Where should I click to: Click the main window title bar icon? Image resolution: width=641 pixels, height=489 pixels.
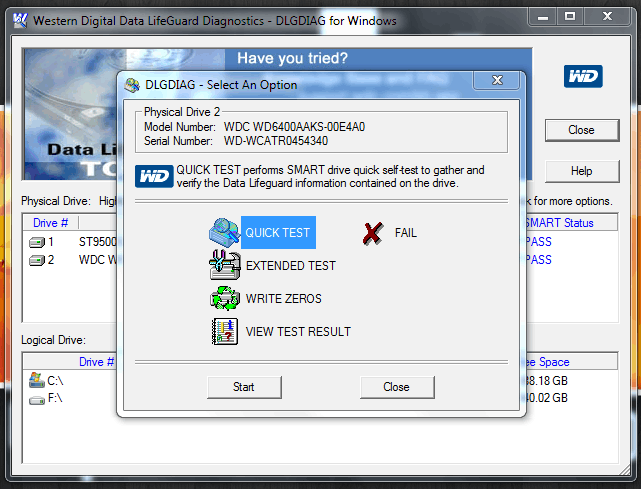(x=20, y=20)
